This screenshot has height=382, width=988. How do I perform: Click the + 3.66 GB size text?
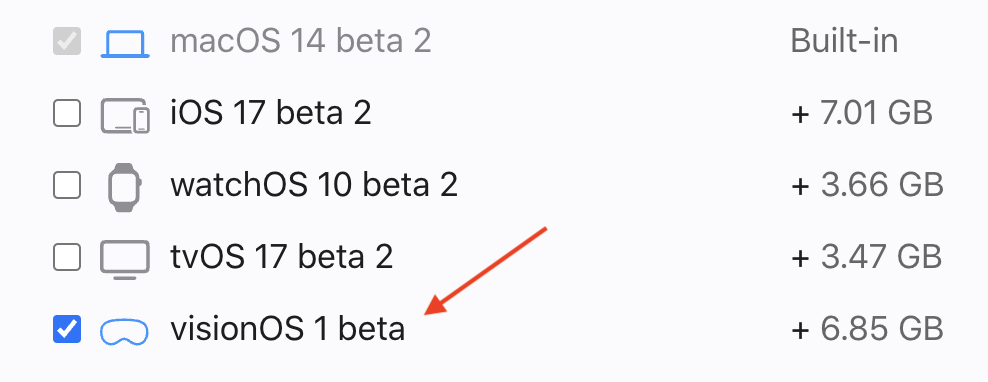[866, 185]
